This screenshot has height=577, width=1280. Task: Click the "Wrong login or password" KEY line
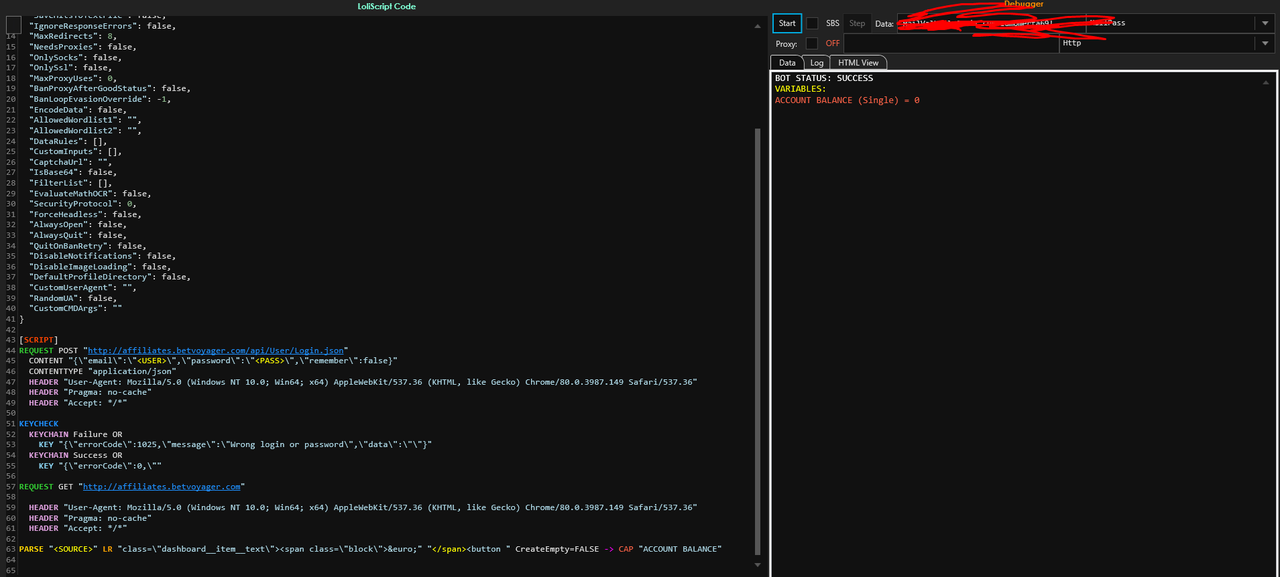click(235, 444)
